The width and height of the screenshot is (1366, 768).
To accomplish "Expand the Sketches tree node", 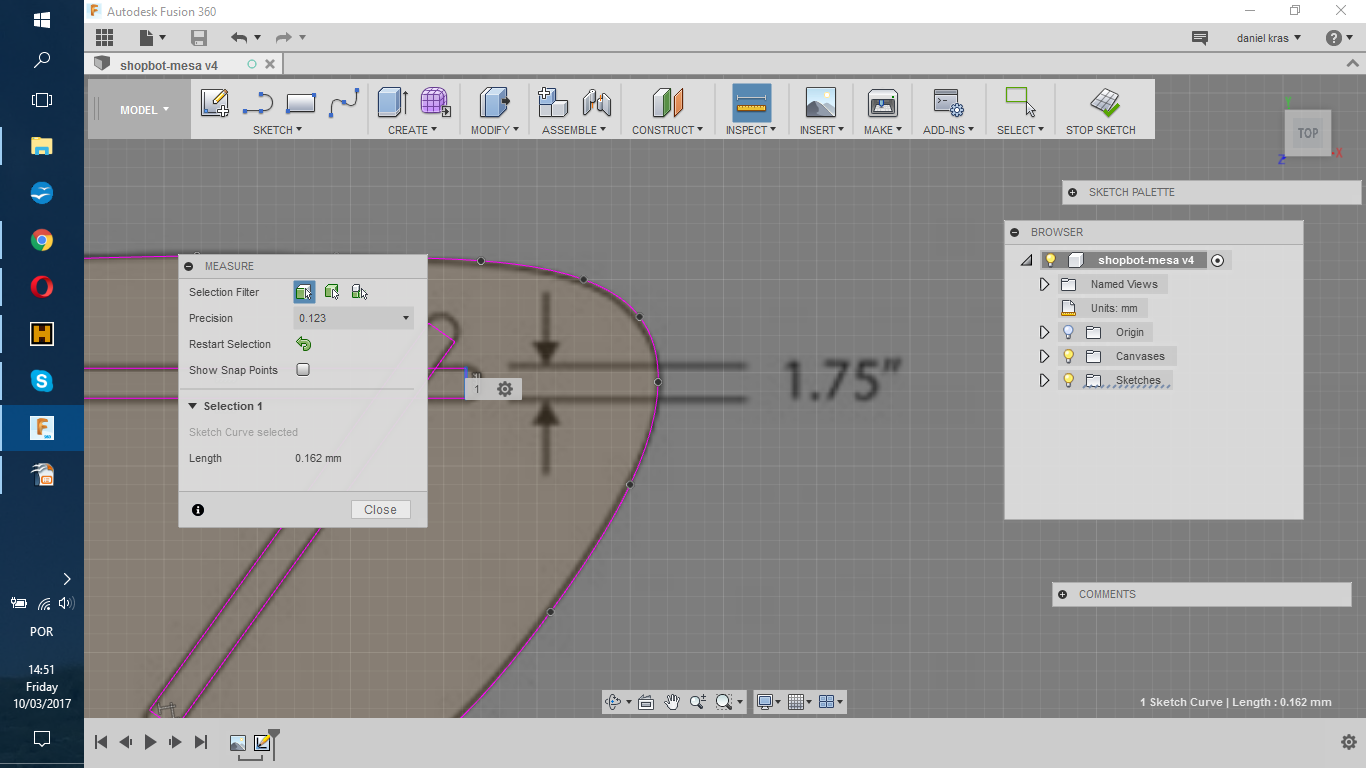I will coord(1045,380).
